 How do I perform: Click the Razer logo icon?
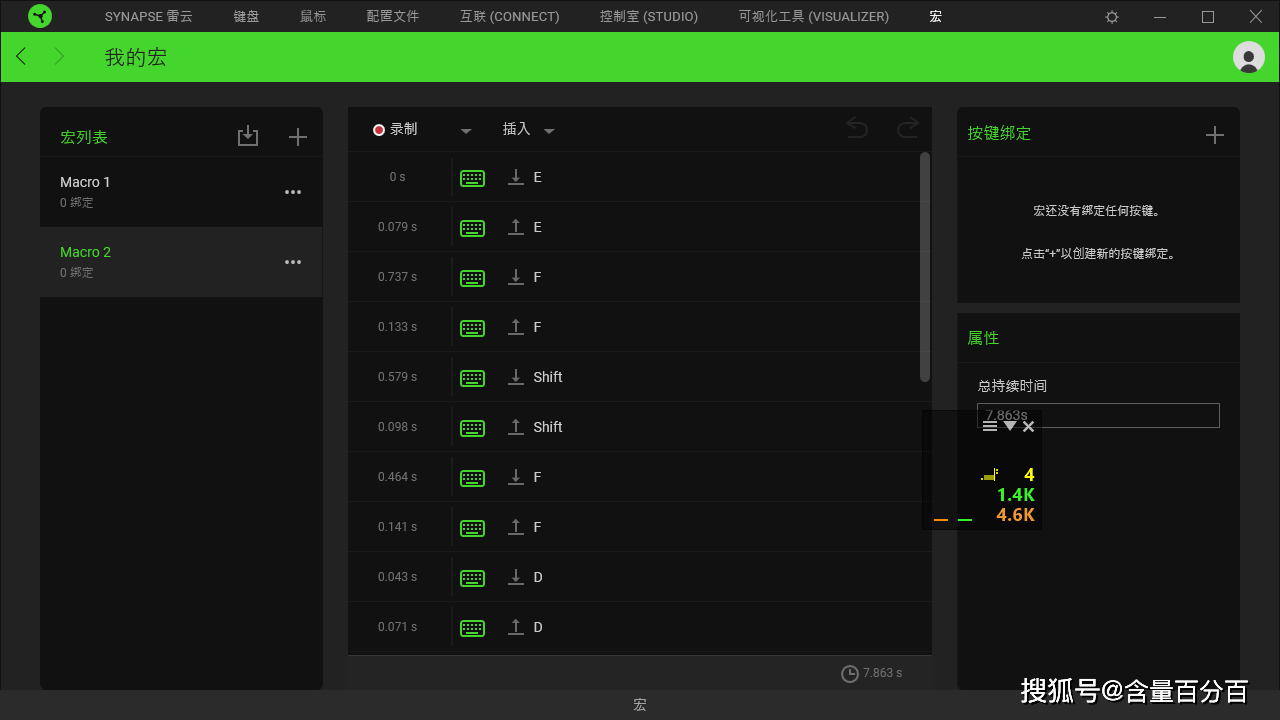(x=39, y=16)
